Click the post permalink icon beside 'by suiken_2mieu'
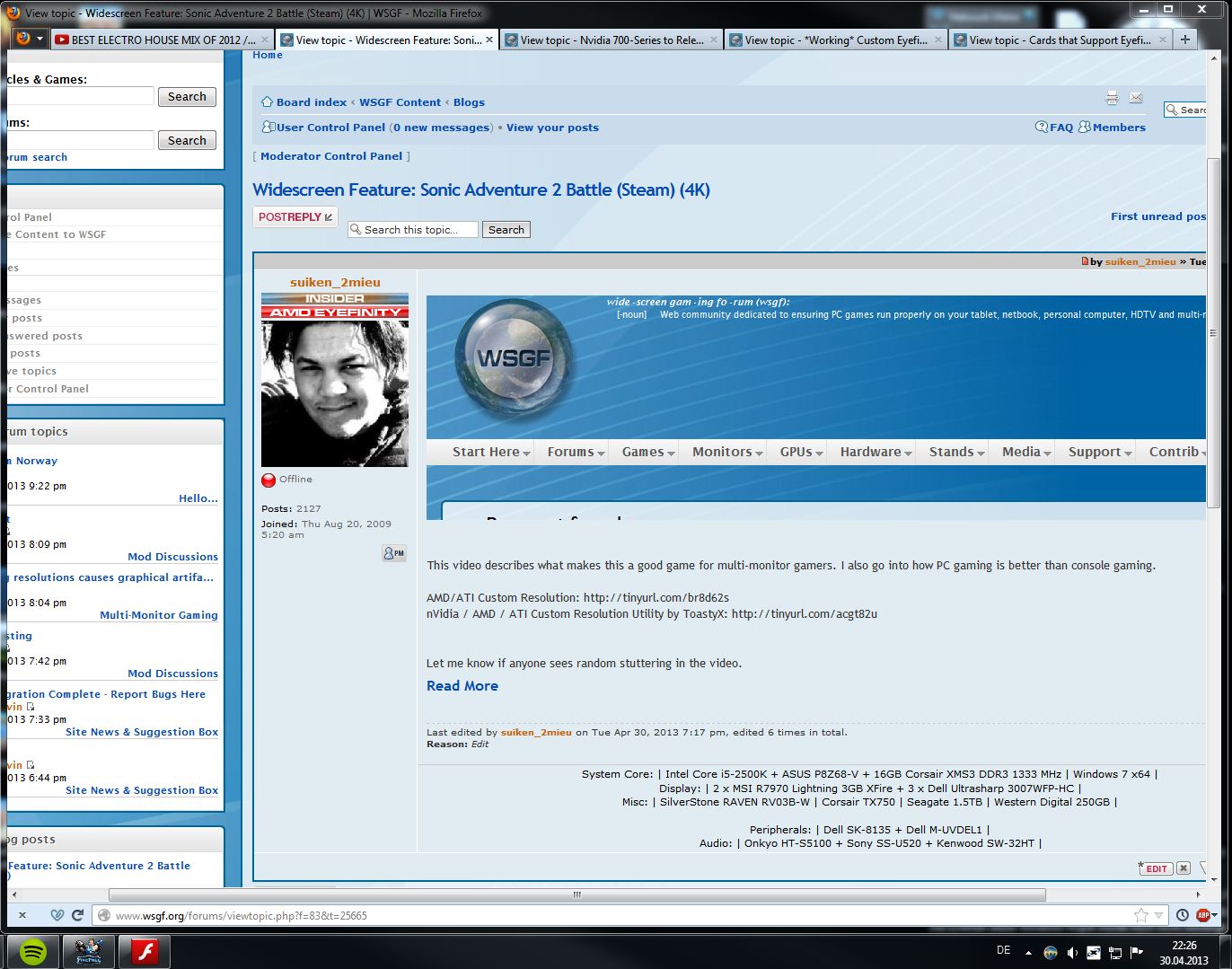The image size is (1232, 969). coord(1085,261)
